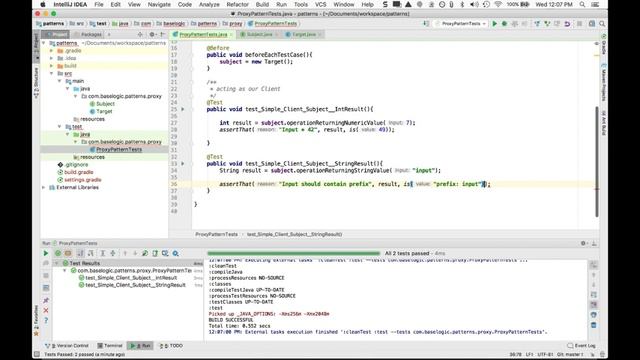This screenshot has width=640, height=360.
Task: Click the Wi-Fi icon in menu bar
Action: [498, 4]
